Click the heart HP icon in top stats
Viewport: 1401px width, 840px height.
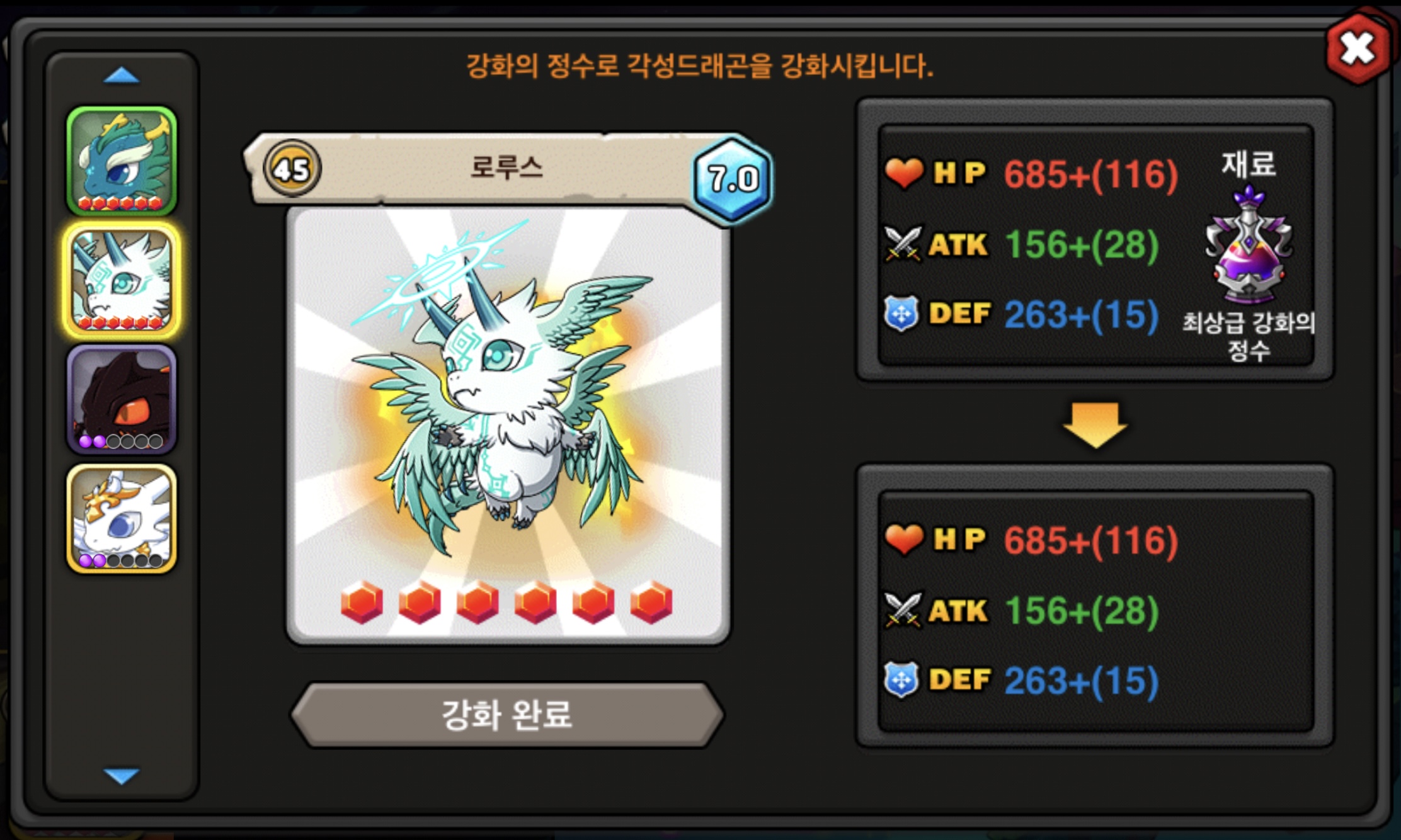point(904,173)
